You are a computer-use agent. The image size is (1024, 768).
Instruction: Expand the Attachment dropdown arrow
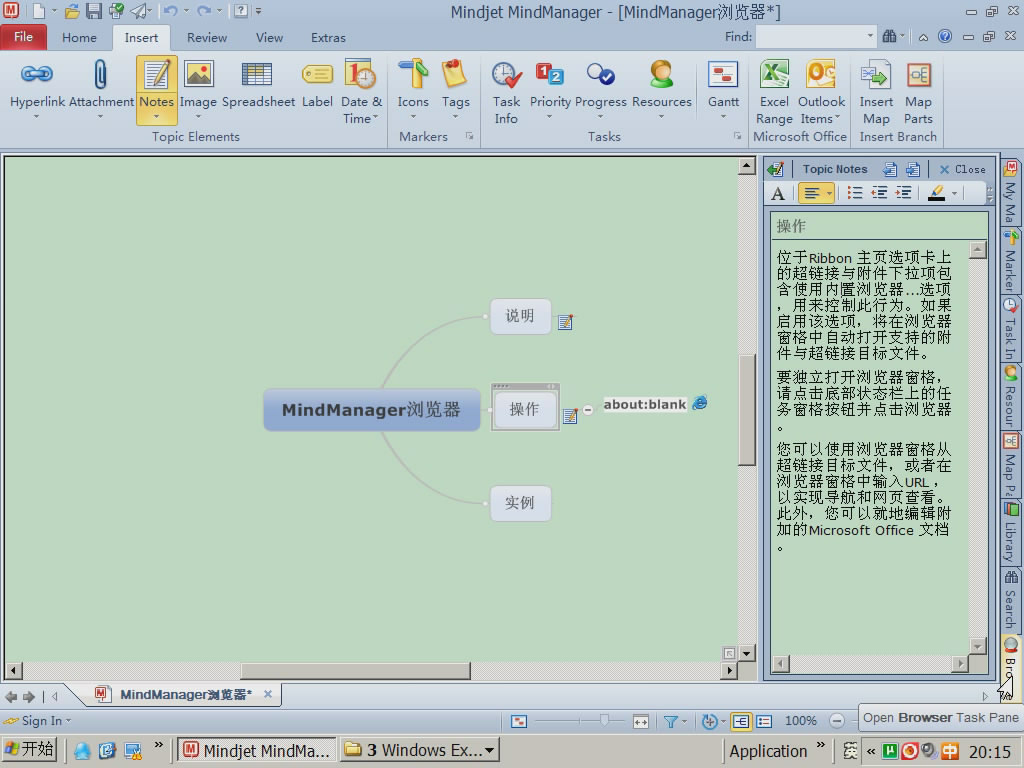pos(101,117)
